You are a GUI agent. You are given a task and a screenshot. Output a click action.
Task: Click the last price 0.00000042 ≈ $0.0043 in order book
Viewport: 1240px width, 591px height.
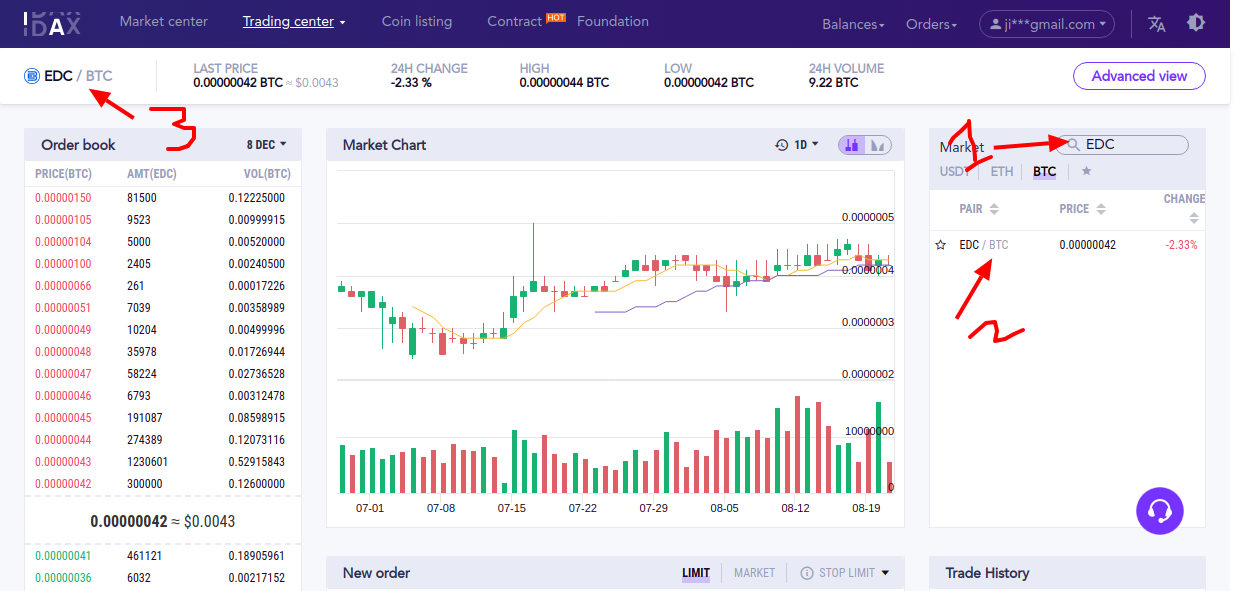pos(163,521)
